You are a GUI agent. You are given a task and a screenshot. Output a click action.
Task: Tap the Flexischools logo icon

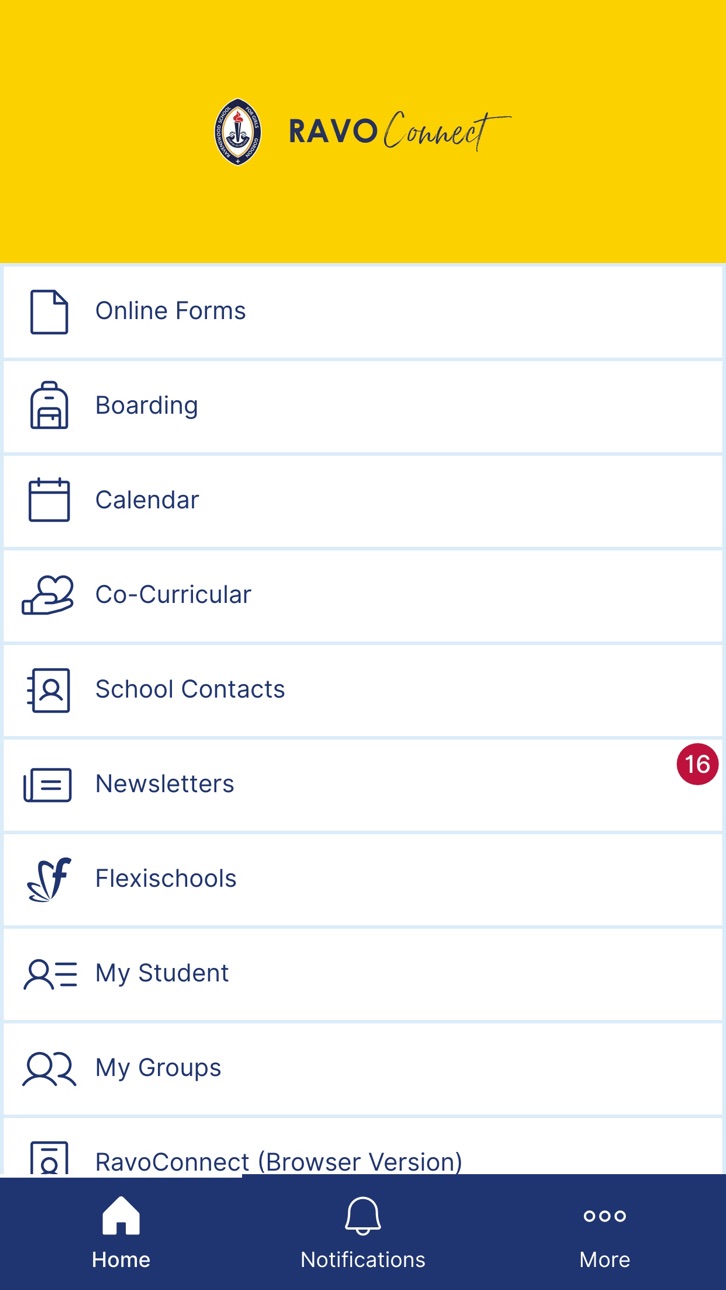(x=49, y=879)
